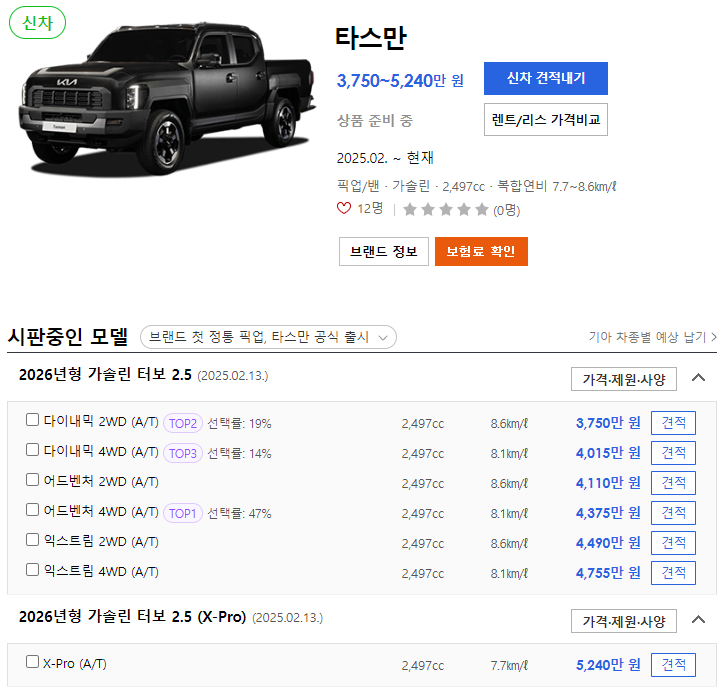Screen dimensions: 727x698
Task: Open 가격·제원·사양 for 가솔린 터보 2.5
Action: [624, 379]
